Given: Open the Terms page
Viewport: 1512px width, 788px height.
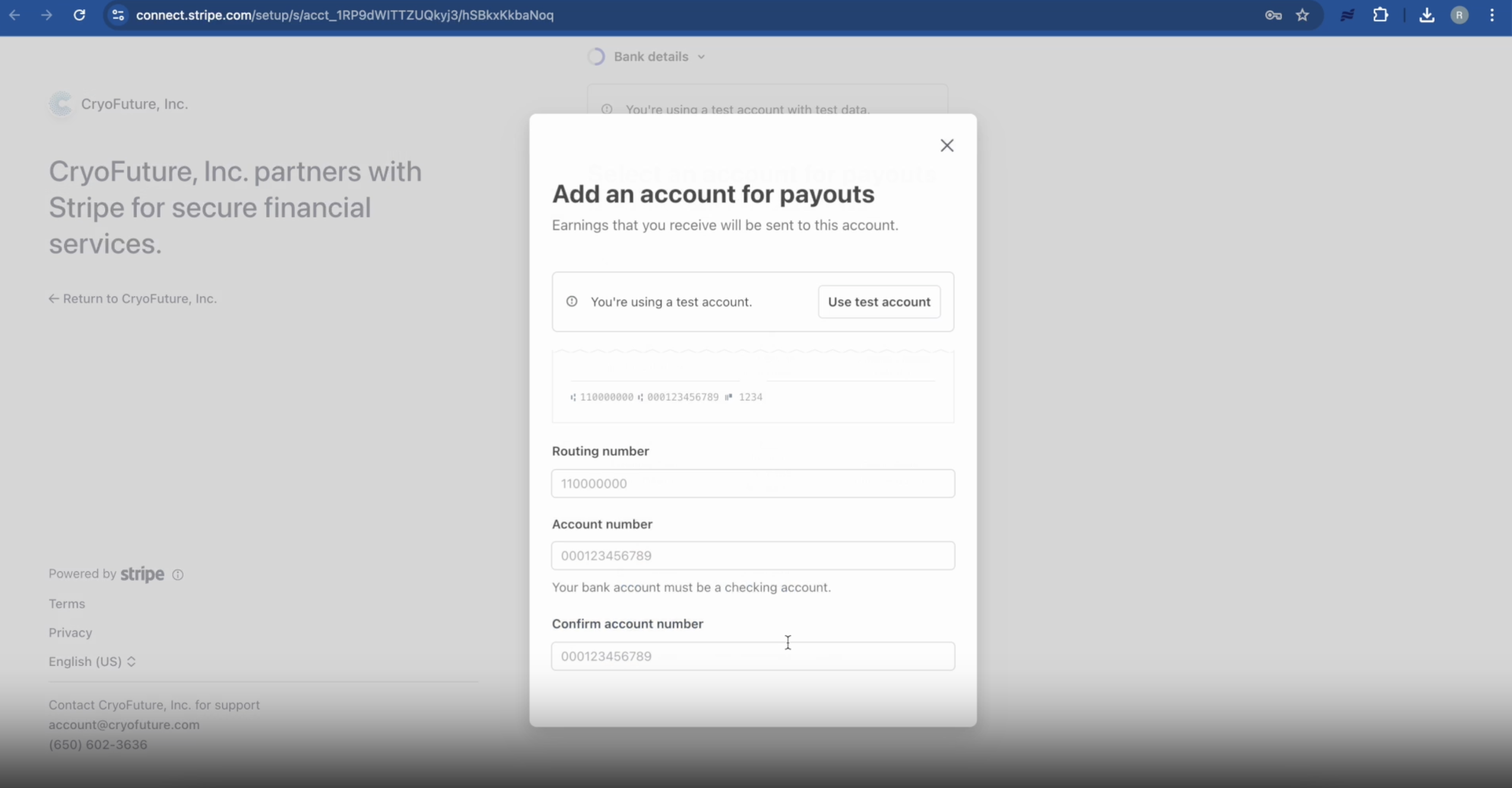Looking at the screenshot, I should [66, 603].
